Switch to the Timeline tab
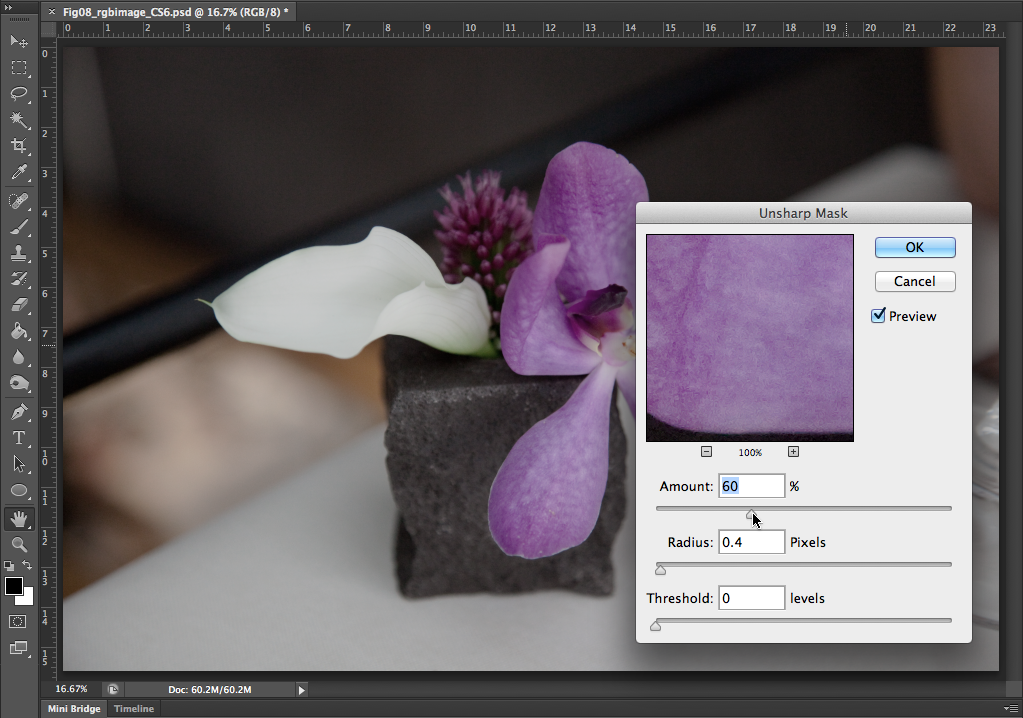Image resolution: width=1023 pixels, height=718 pixels. 134,709
